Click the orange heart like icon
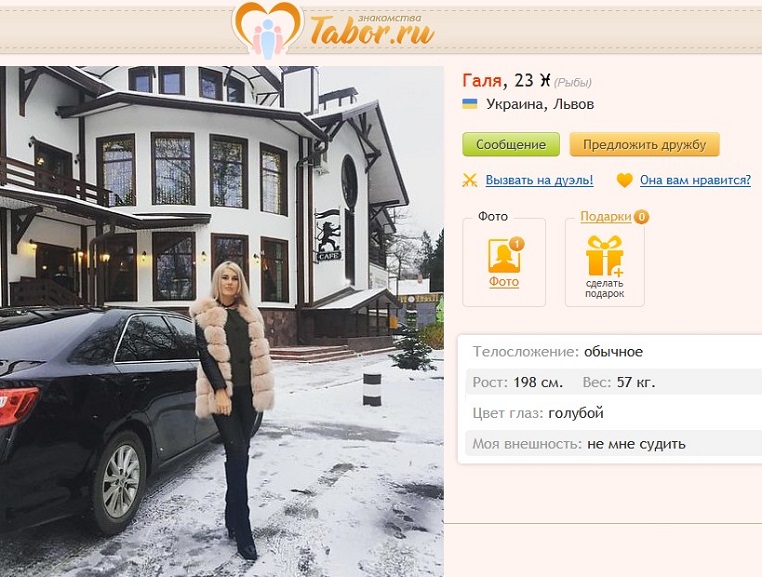 [x=624, y=180]
